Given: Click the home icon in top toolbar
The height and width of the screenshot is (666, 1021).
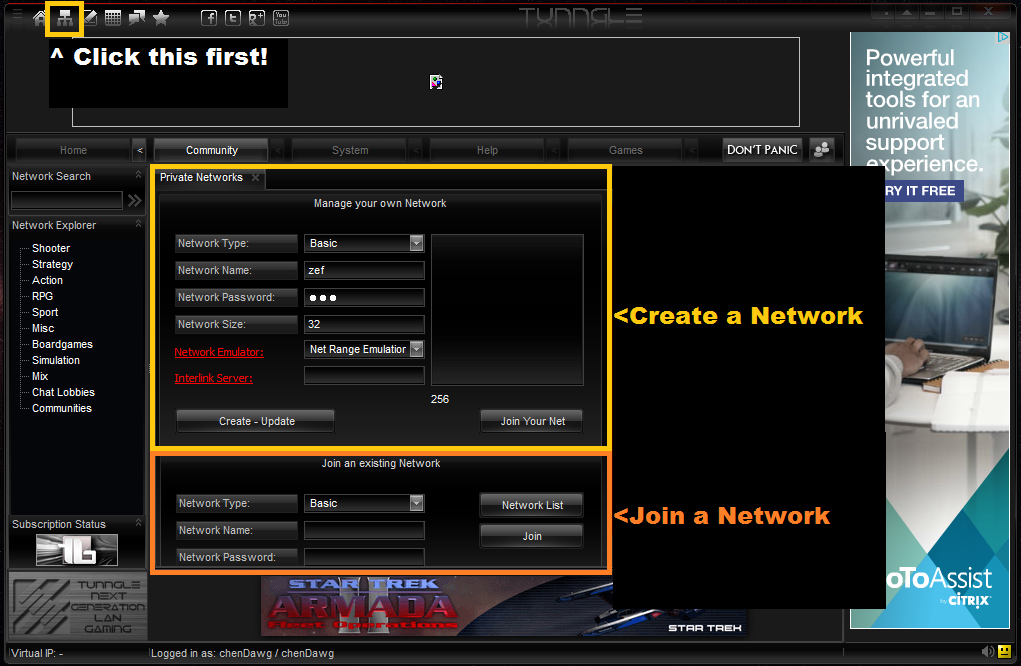Looking at the screenshot, I should (40, 18).
